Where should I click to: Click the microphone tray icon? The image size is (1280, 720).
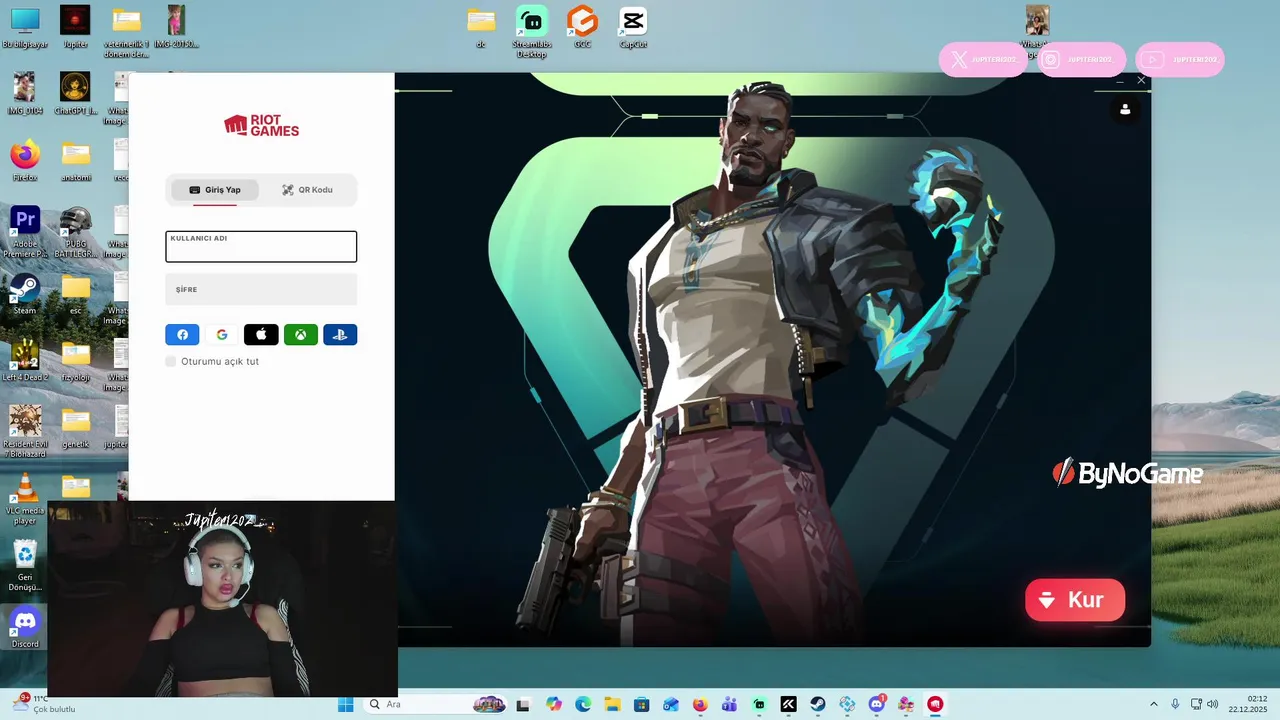click(x=1175, y=704)
